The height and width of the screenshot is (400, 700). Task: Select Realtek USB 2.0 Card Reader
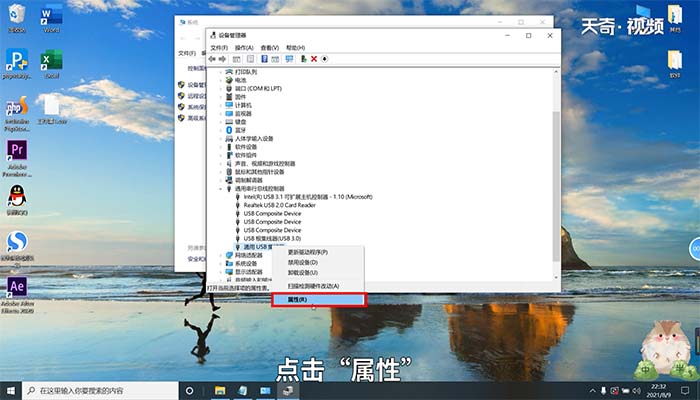point(279,205)
